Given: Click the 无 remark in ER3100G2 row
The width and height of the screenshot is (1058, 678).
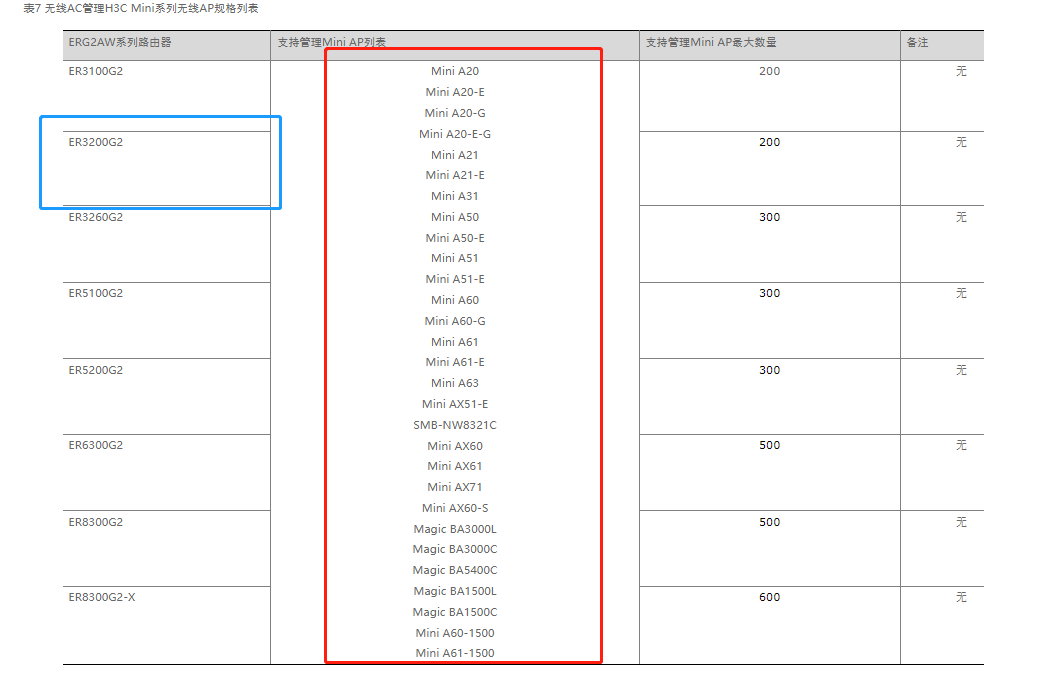Looking at the screenshot, I should point(962,72).
